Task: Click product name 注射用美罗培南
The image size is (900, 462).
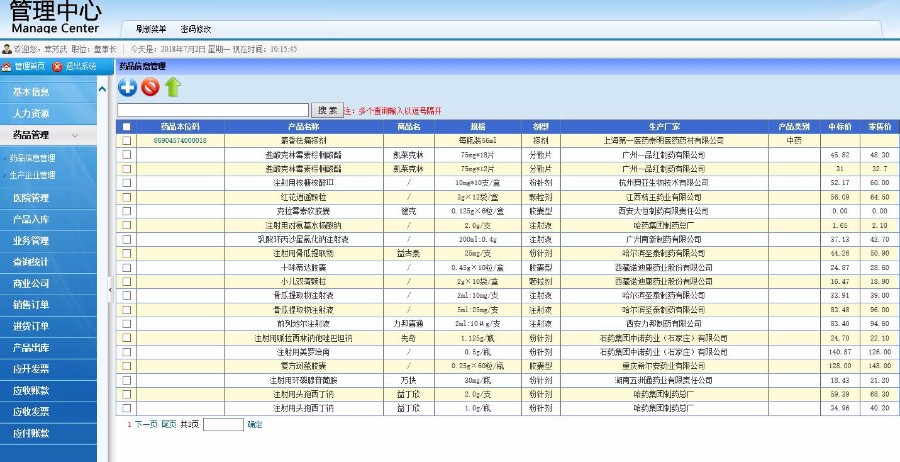Action: [x=304, y=352]
